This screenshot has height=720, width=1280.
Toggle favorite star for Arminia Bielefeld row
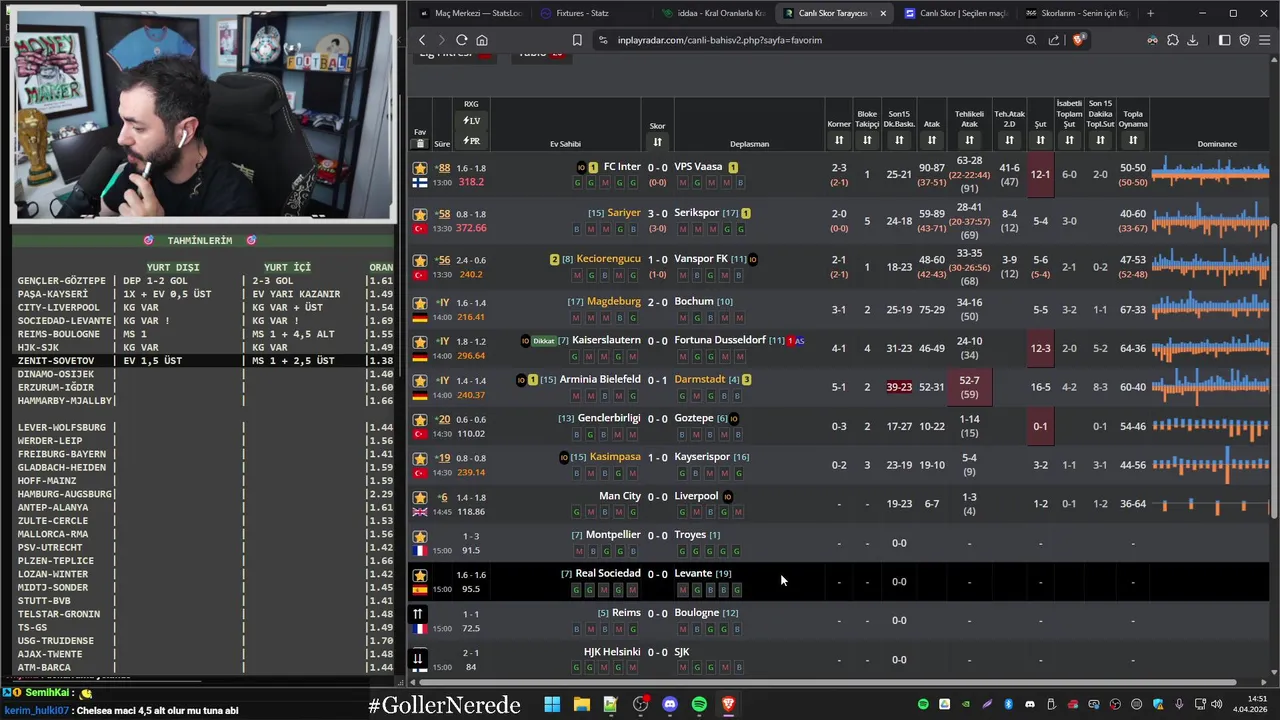(x=420, y=380)
